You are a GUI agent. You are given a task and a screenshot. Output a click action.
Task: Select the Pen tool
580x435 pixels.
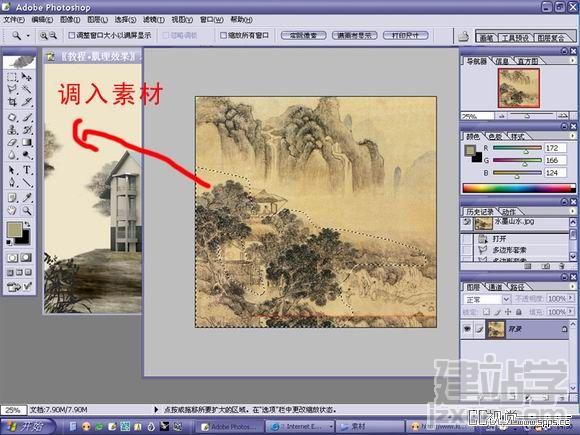click(12, 182)
